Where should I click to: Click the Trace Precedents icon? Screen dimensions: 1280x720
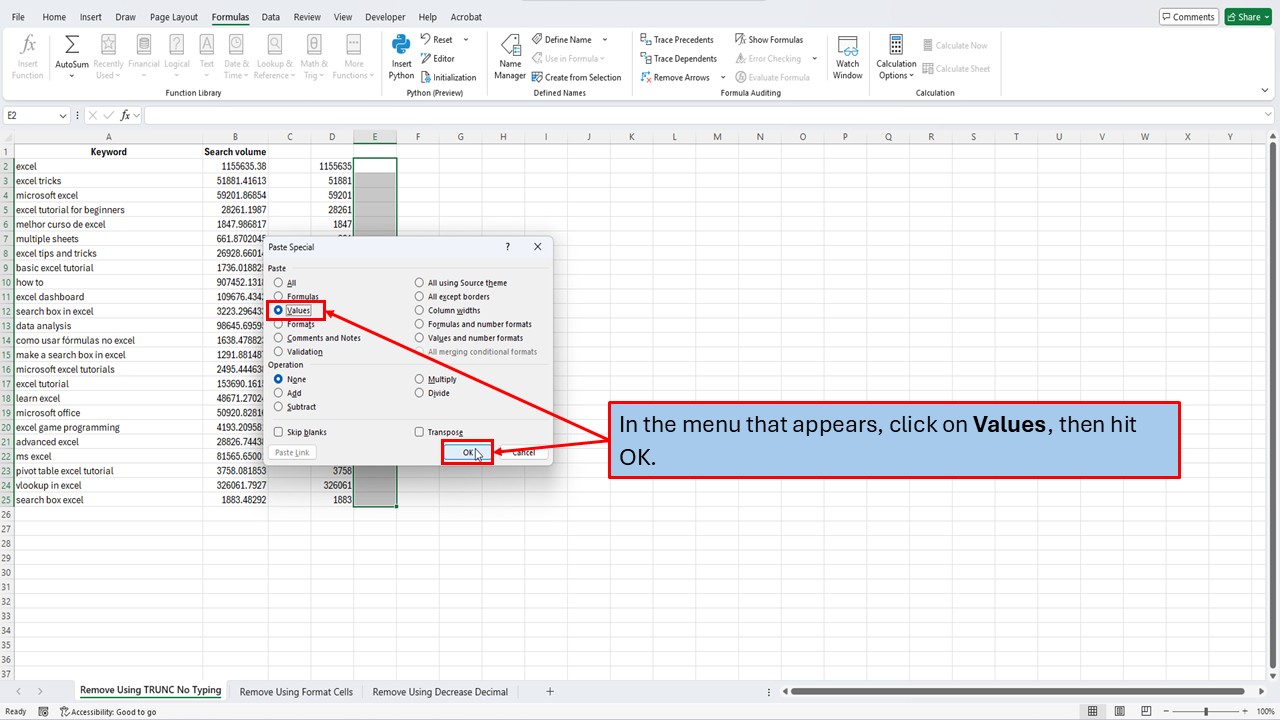(x=678, y=40)
